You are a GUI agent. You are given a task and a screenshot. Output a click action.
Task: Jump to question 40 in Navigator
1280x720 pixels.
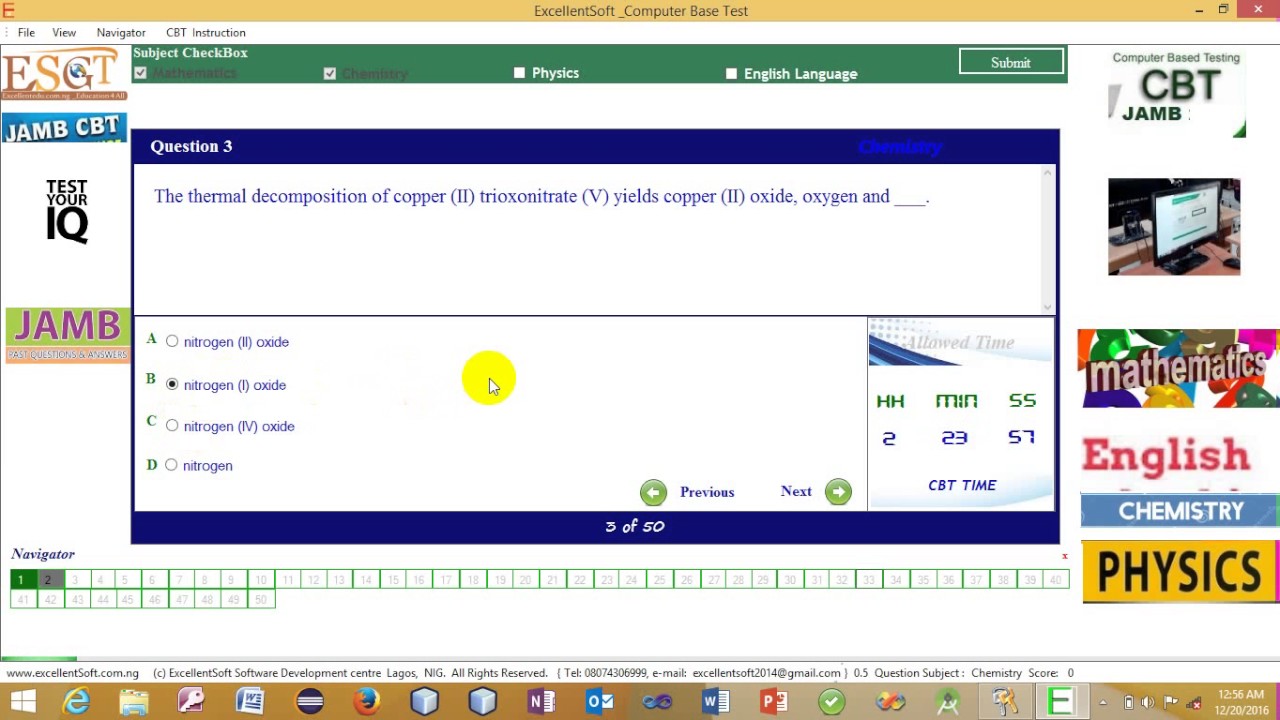1056,580
